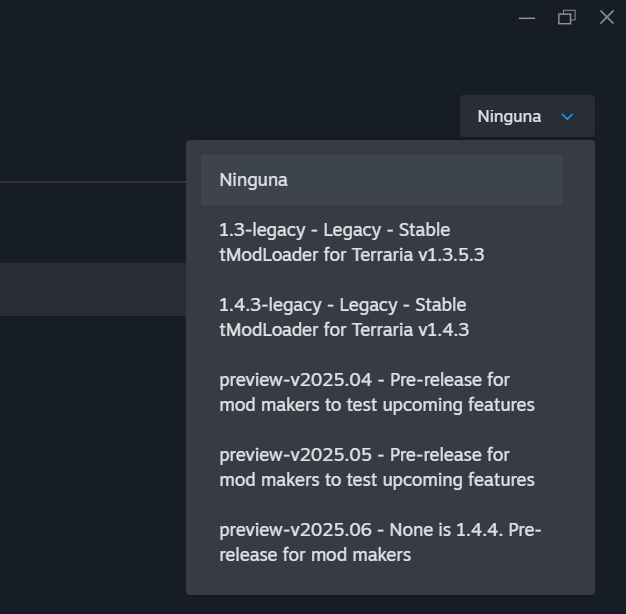Screen dimensions: 626x614
Task: Click the Legacy entry for Terraria v1.4.3
Action: [344, 317]
